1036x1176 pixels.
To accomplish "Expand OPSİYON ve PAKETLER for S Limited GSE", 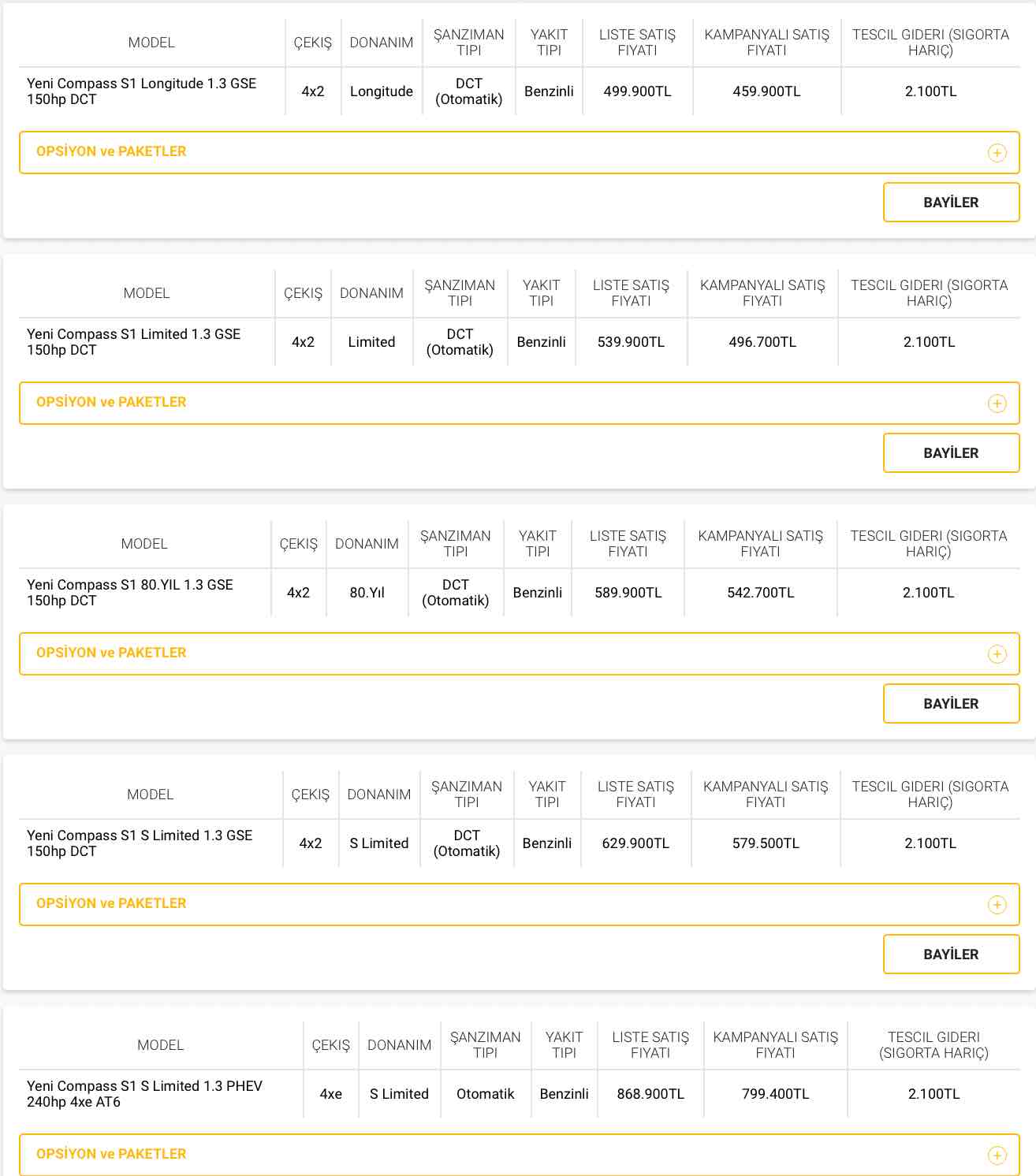I will 519,904.
